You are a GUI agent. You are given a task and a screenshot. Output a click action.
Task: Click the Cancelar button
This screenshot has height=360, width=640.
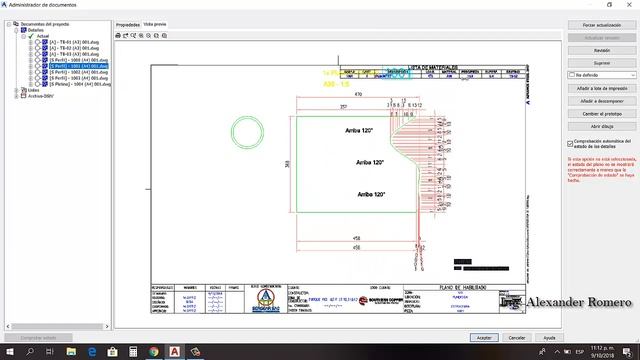click(517, 338)
